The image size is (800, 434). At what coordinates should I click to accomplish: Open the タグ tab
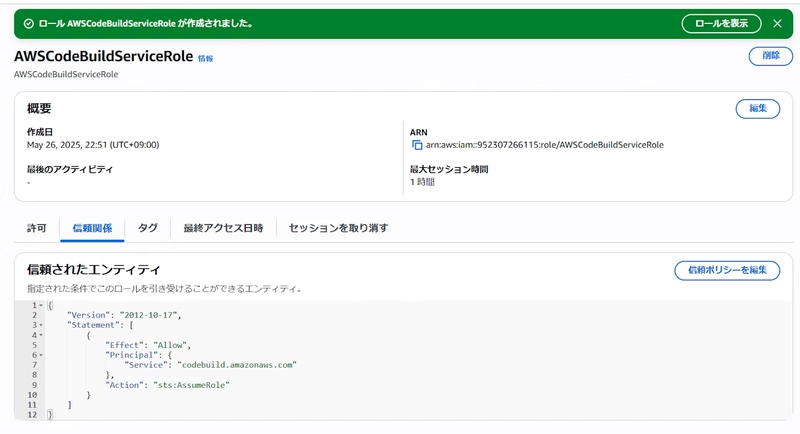coord(147,228)
